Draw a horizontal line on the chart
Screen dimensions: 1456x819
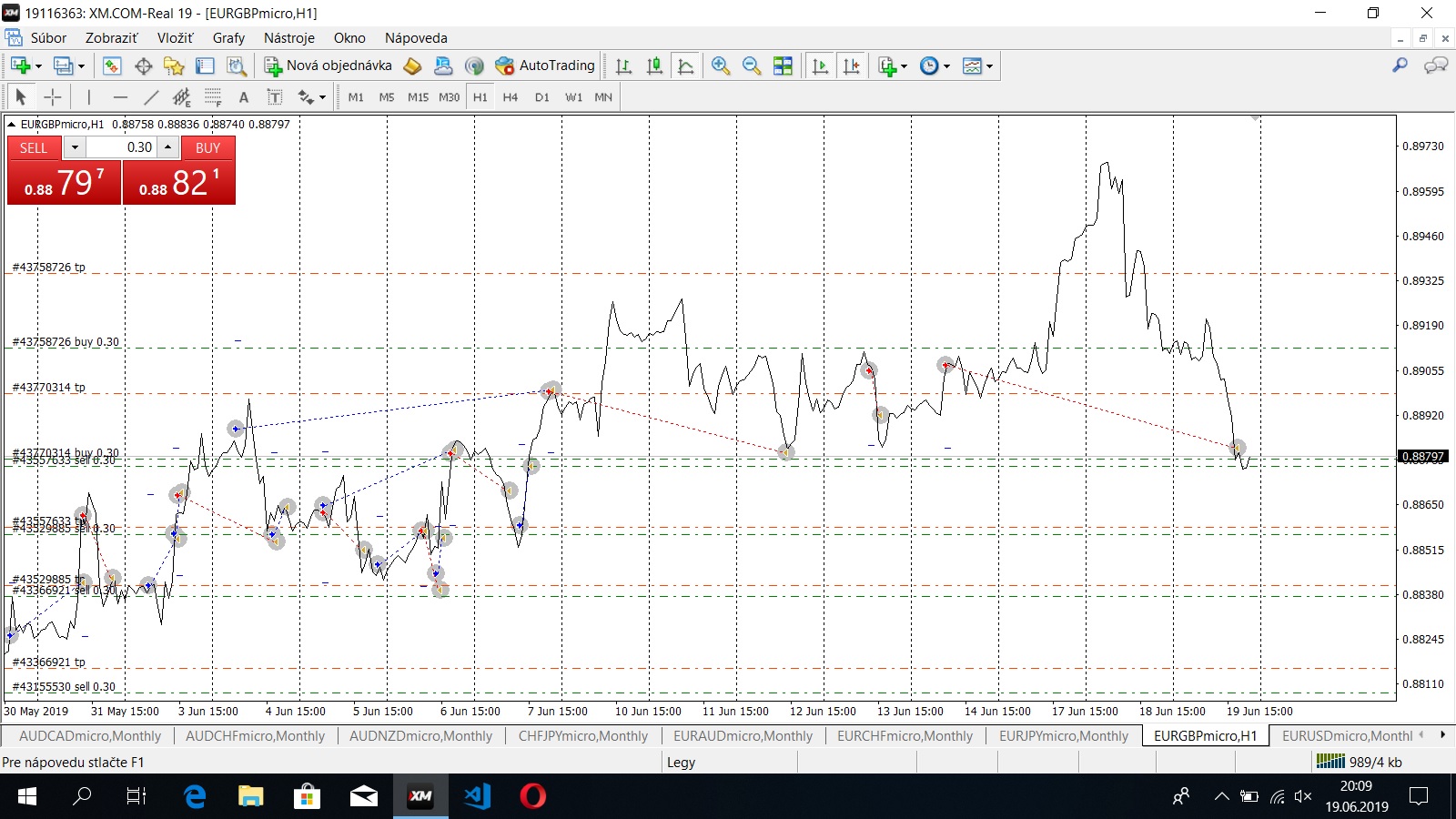pos(120,97)
